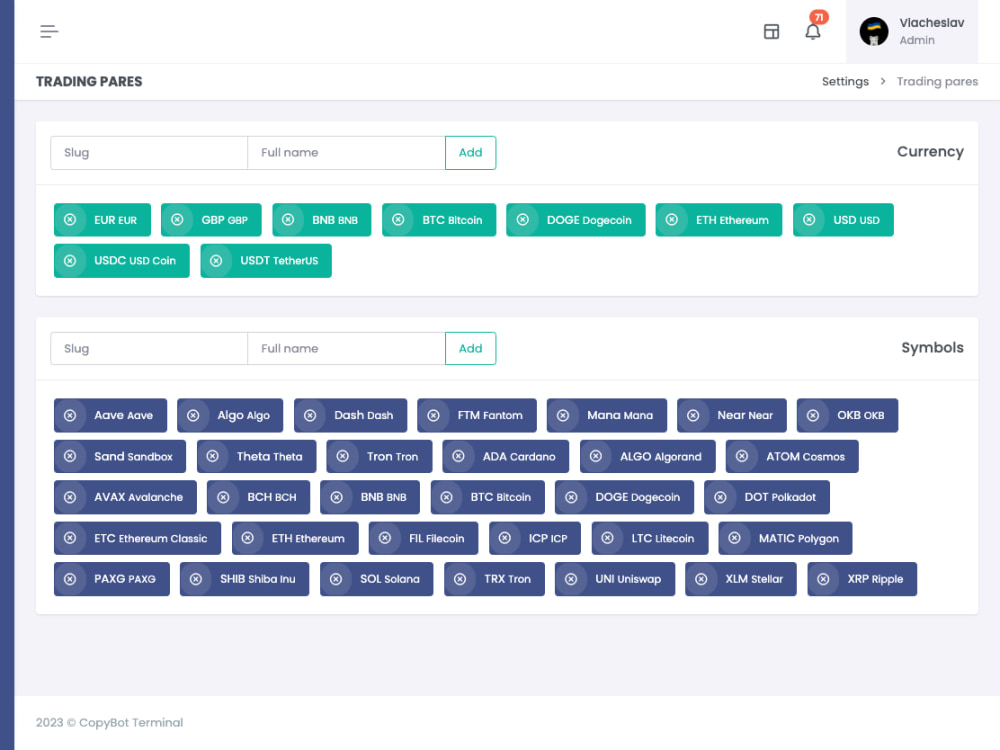This screenshot has width=1000, height=750.
Task: Remove the DOGE Dogecoin symbol tag
Action: click(x=571, y=497)
